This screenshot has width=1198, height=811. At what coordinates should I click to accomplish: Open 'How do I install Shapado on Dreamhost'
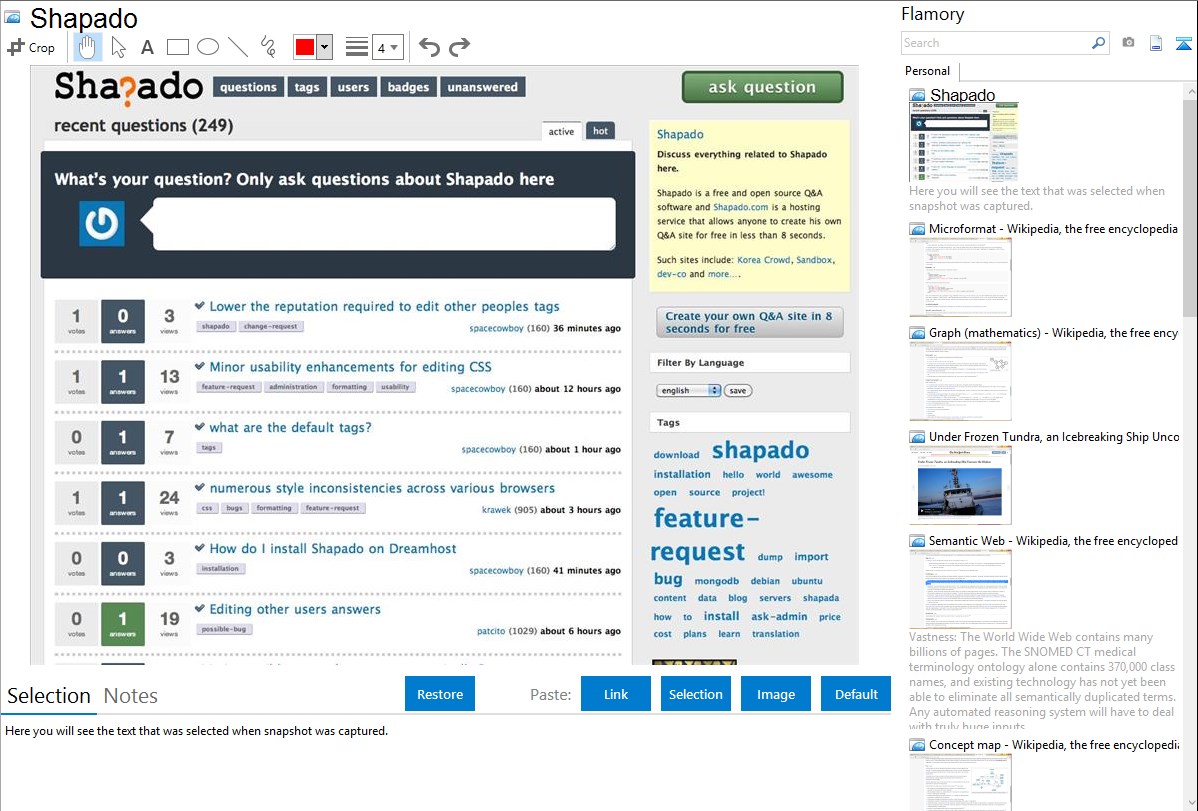pyautogui.click(x=332, y=548)
